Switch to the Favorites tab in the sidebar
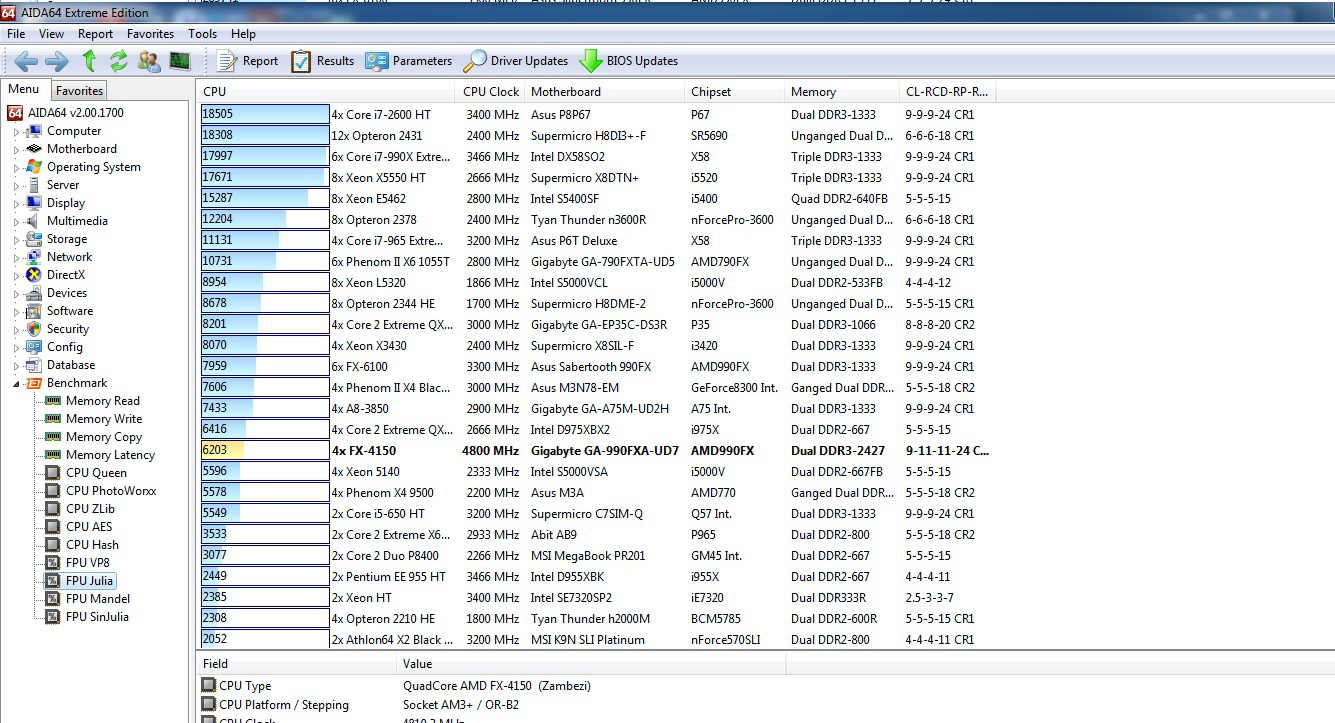 [79, 91]
